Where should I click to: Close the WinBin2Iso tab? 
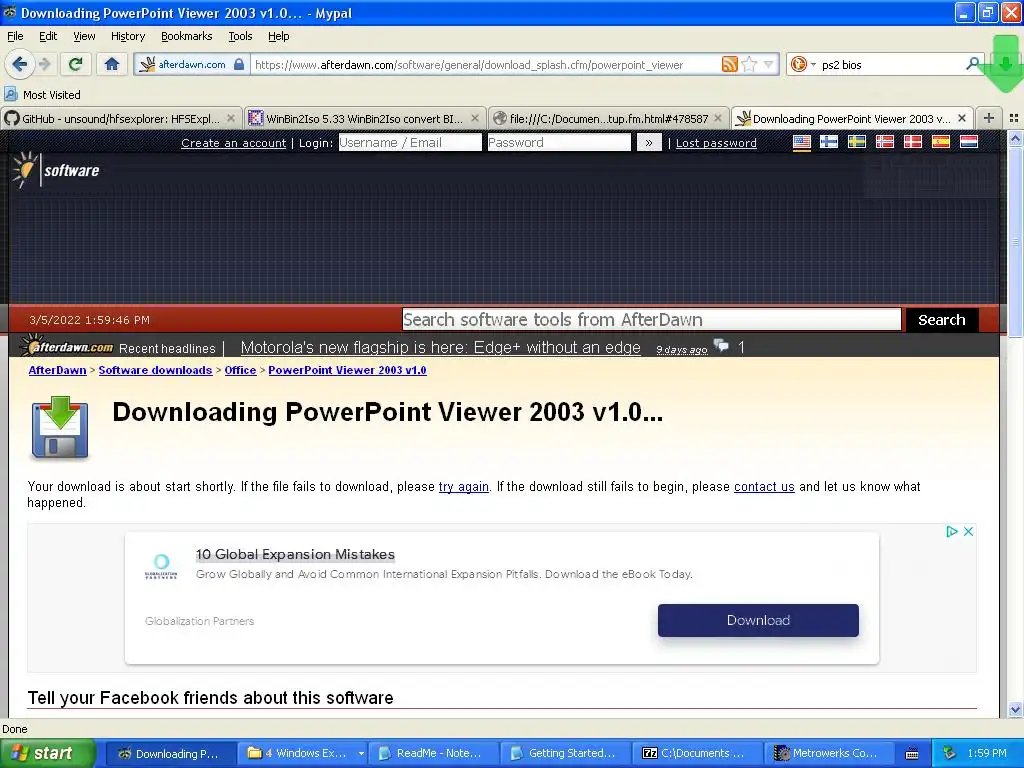tap(475, 118)
